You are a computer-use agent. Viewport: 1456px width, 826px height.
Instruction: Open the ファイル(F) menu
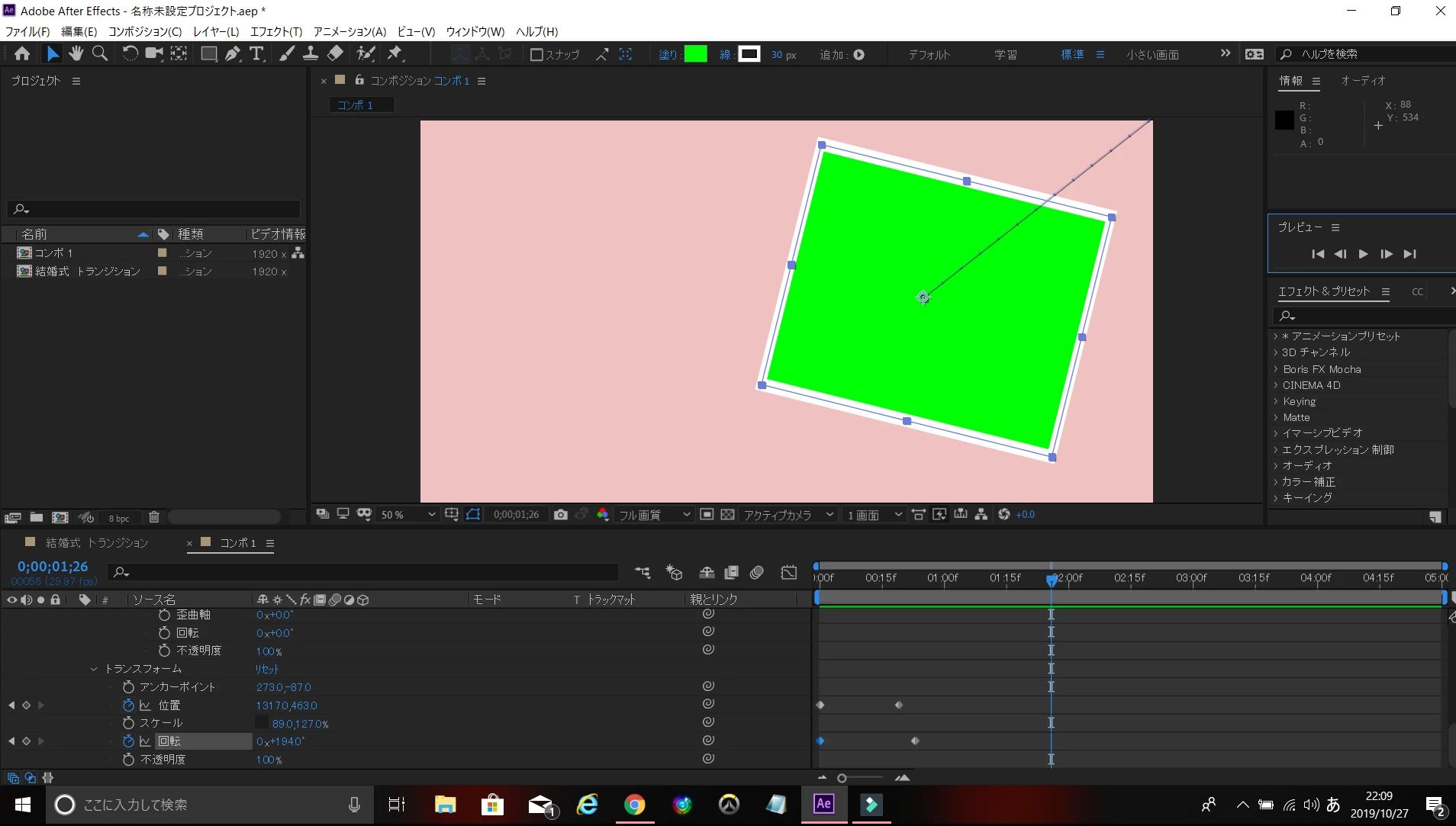(x=27, y=31)
